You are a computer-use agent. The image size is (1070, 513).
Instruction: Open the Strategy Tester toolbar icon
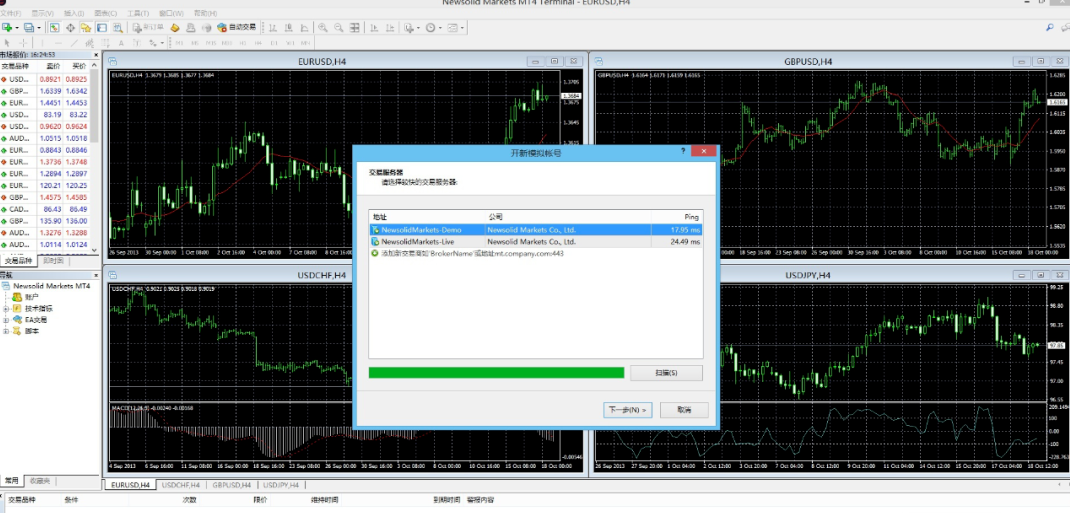point(117,27)
